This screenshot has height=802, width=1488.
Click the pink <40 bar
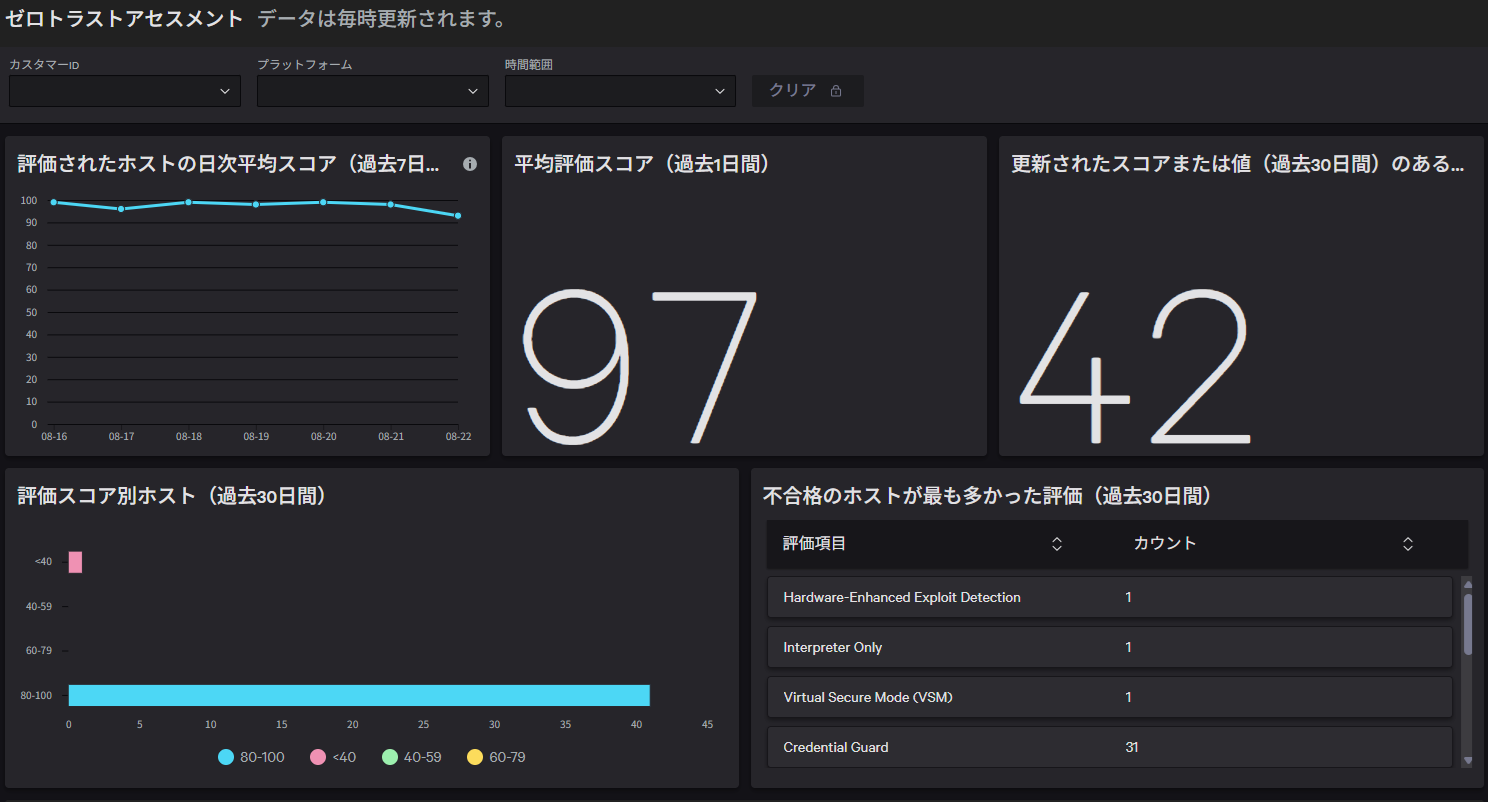75,562
